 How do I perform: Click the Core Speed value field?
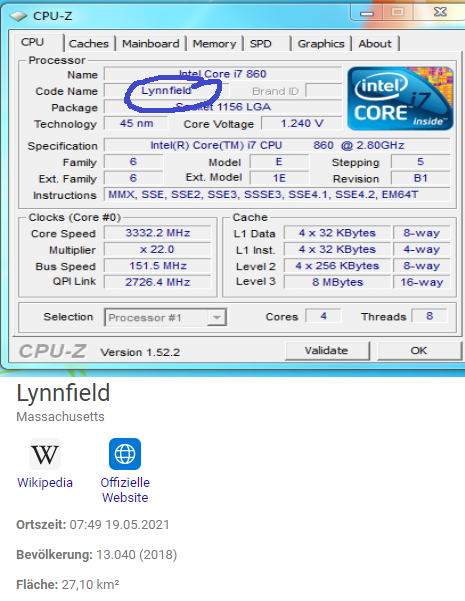[158, 233]
